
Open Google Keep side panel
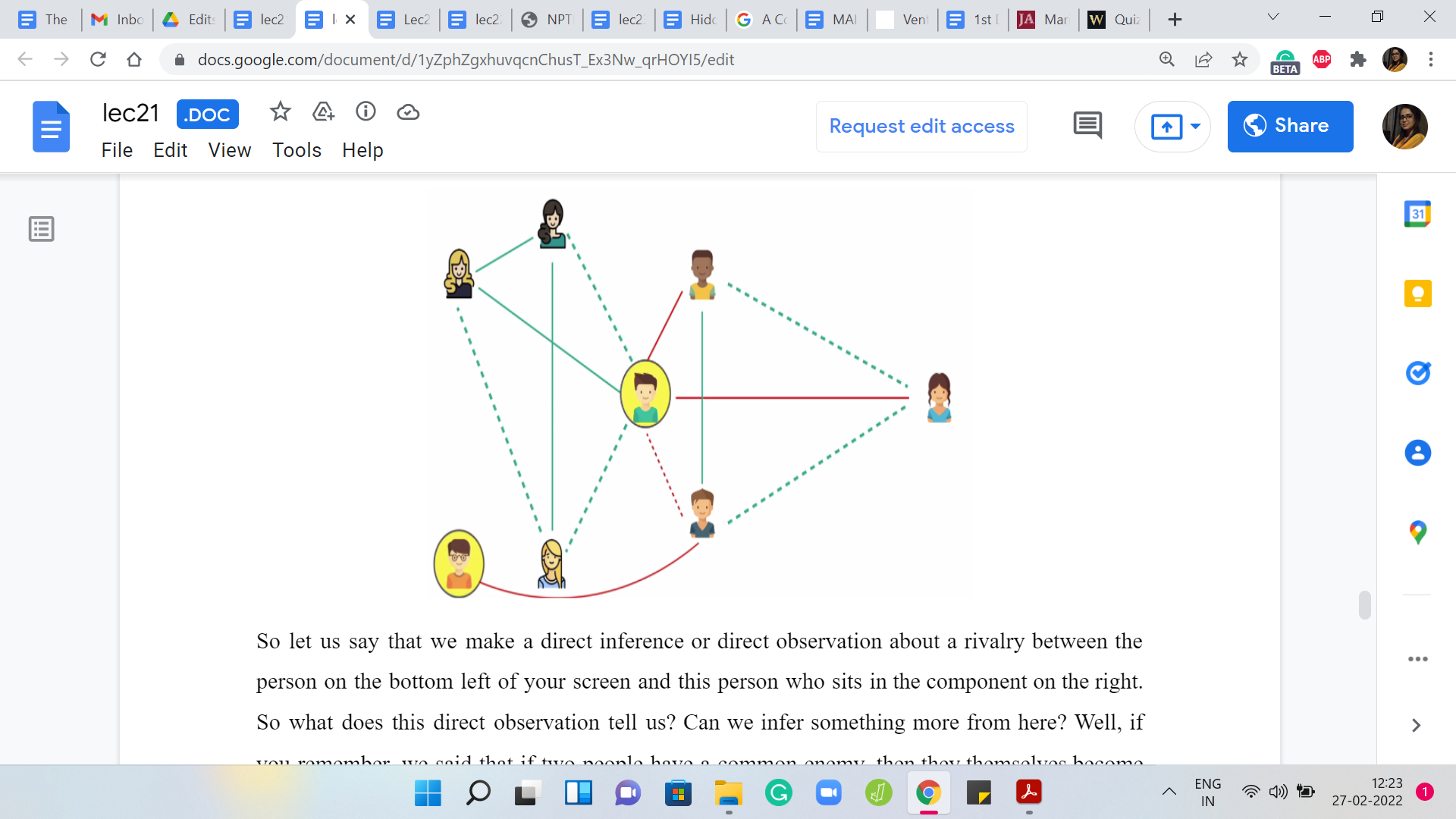pos(1417,293)
